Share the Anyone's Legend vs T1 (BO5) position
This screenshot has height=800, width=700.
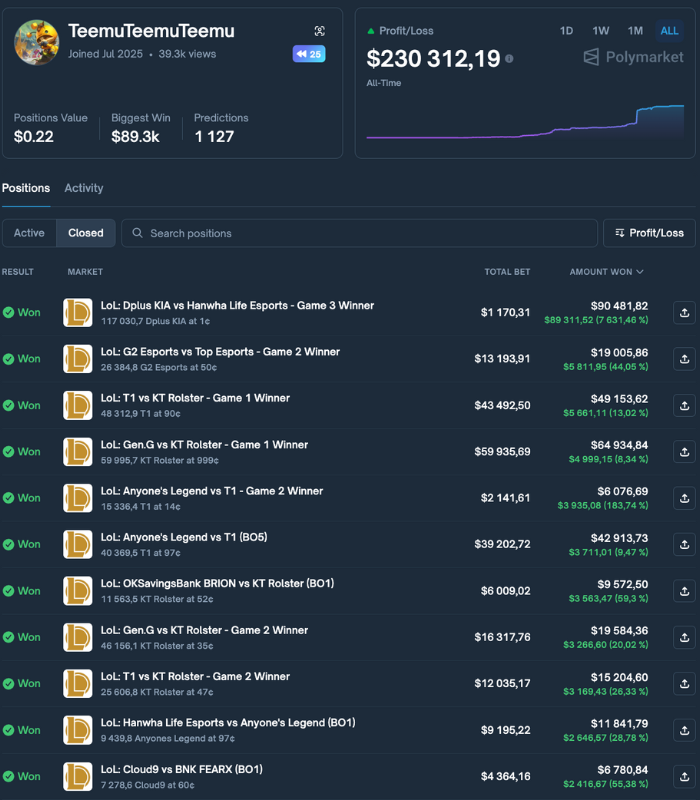coord(684,544)
